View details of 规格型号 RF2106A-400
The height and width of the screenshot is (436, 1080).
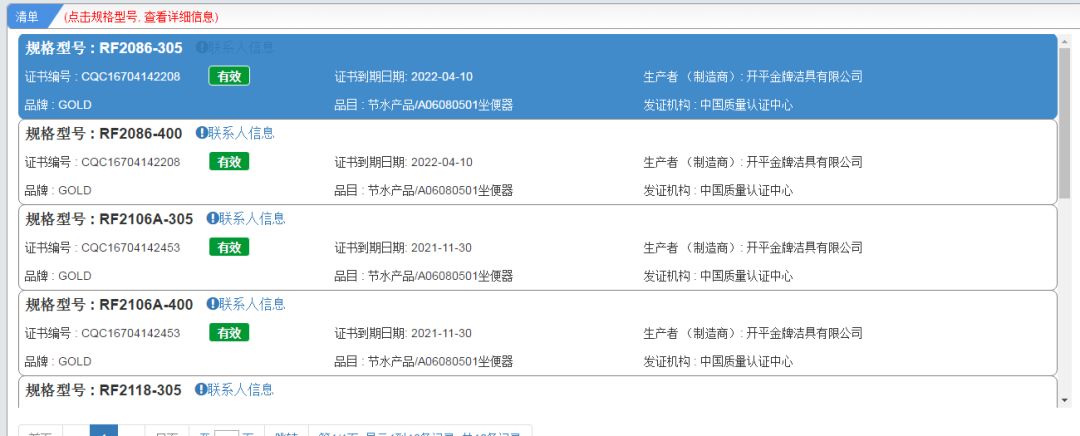110,304
